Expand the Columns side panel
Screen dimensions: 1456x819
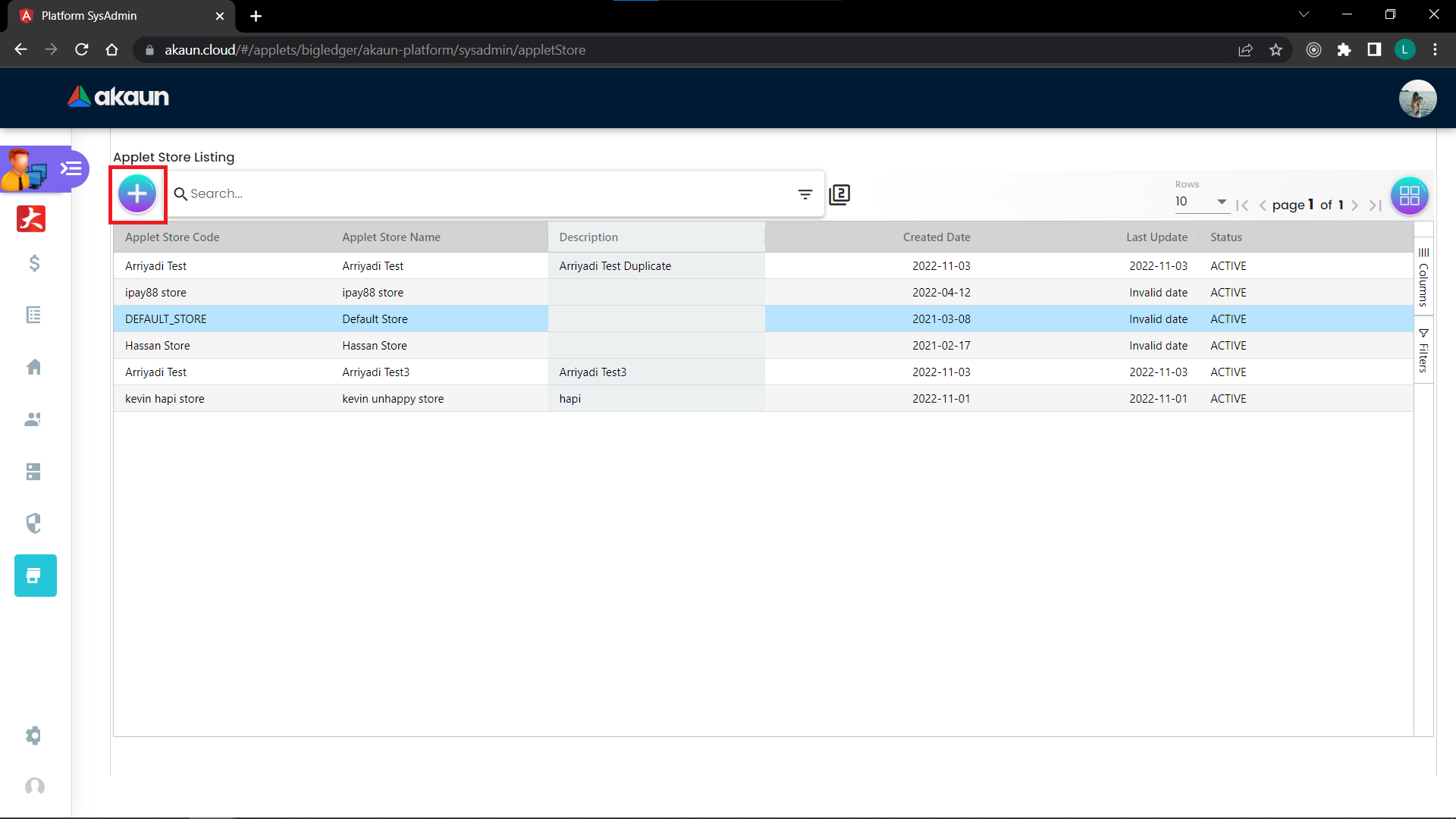coord(1423,277)
